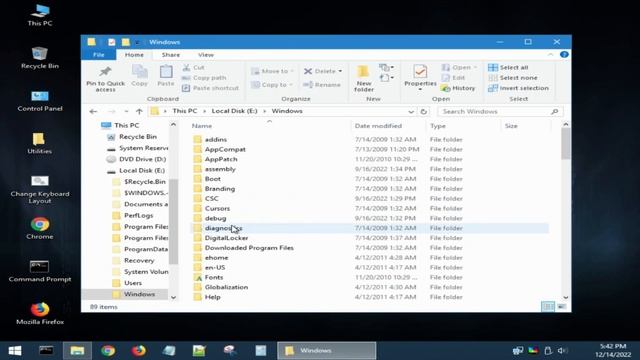Select DVD Drive (D:) in tree
This screenshot has height=360, width=640.
coord(142,159)
